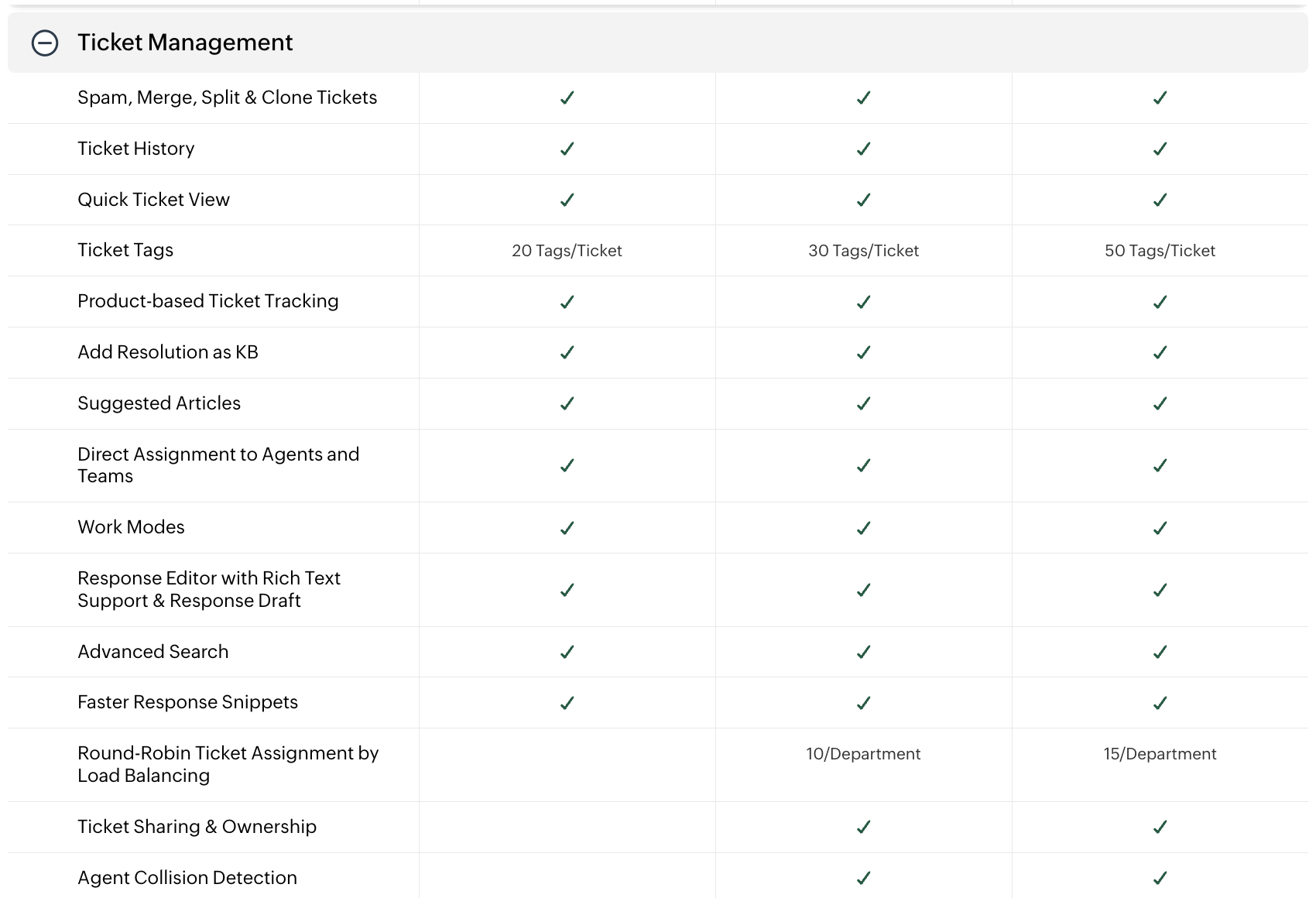Click first-column checkmark for Spam, Merge, Split
The height and width of the screenshot is (898, 1316).
point(567,98)
